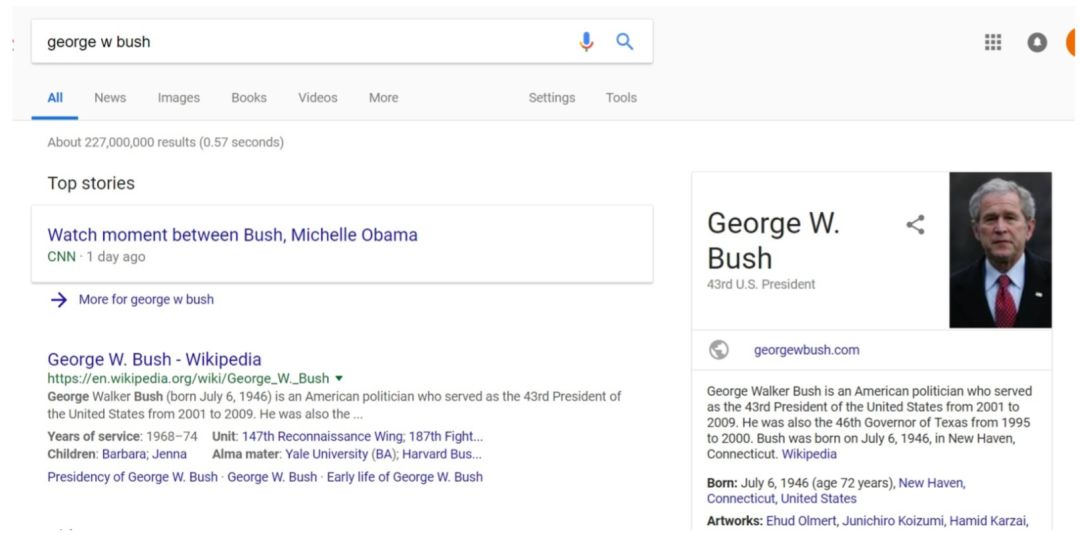Open the Google apps grid icon
Viewport: 1080px width, 535px height.
point(993,42)
